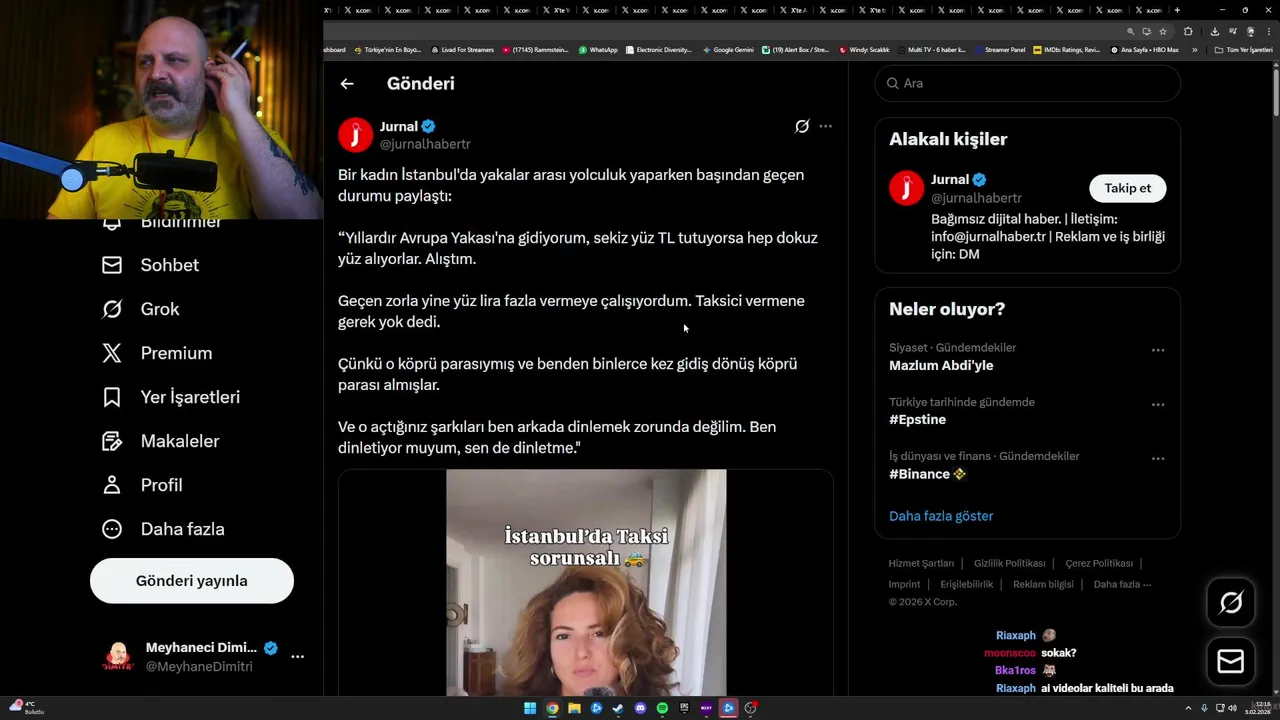Open Chrome downloads icon
This screenshot has width=1280, height=720.
(1215, 31)
